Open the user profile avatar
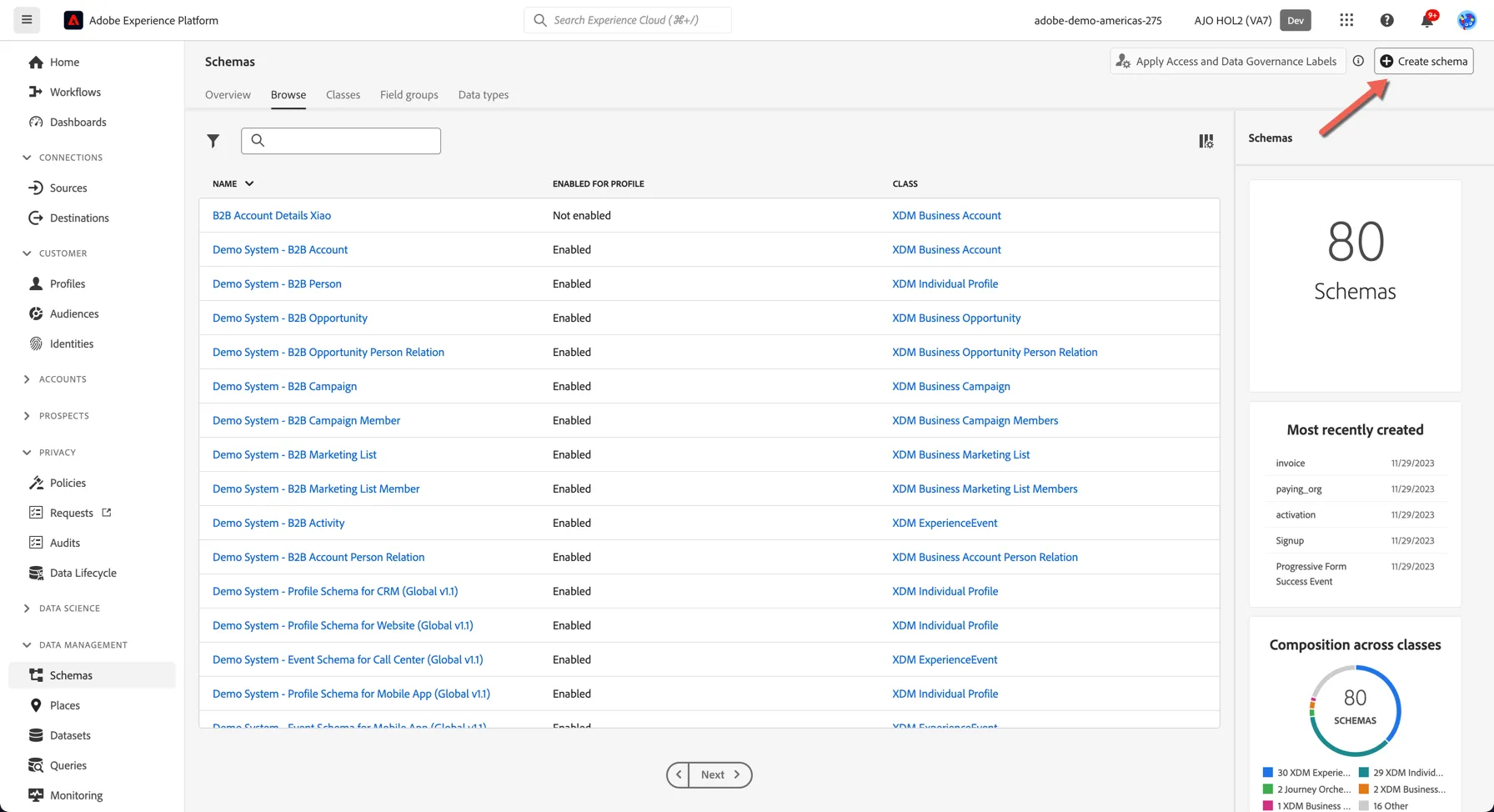The height and width of the screenshot is (812, 1494). click(1466, 20)
